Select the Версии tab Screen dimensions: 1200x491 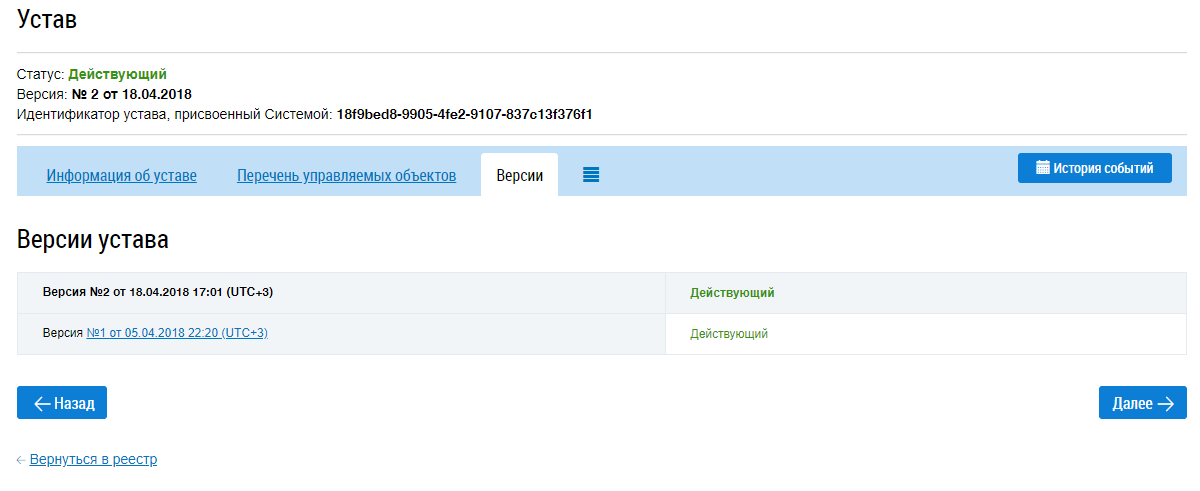click(x=519, y=176)
